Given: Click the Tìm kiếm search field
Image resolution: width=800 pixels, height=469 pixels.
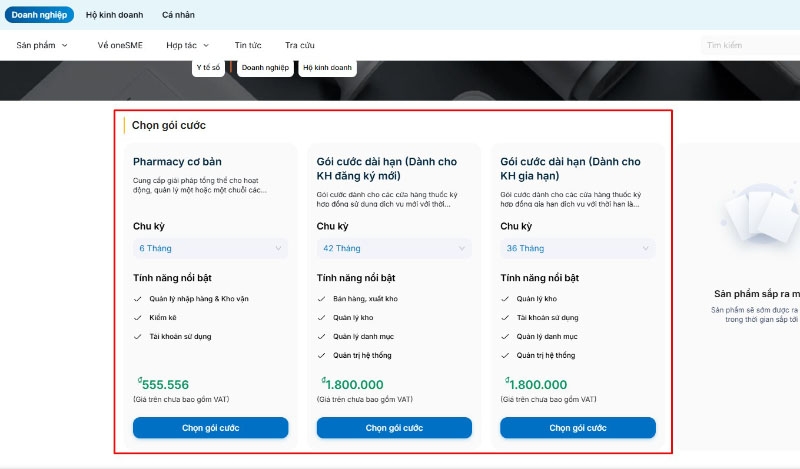Looking at the screenshot, I should [750, 45].
